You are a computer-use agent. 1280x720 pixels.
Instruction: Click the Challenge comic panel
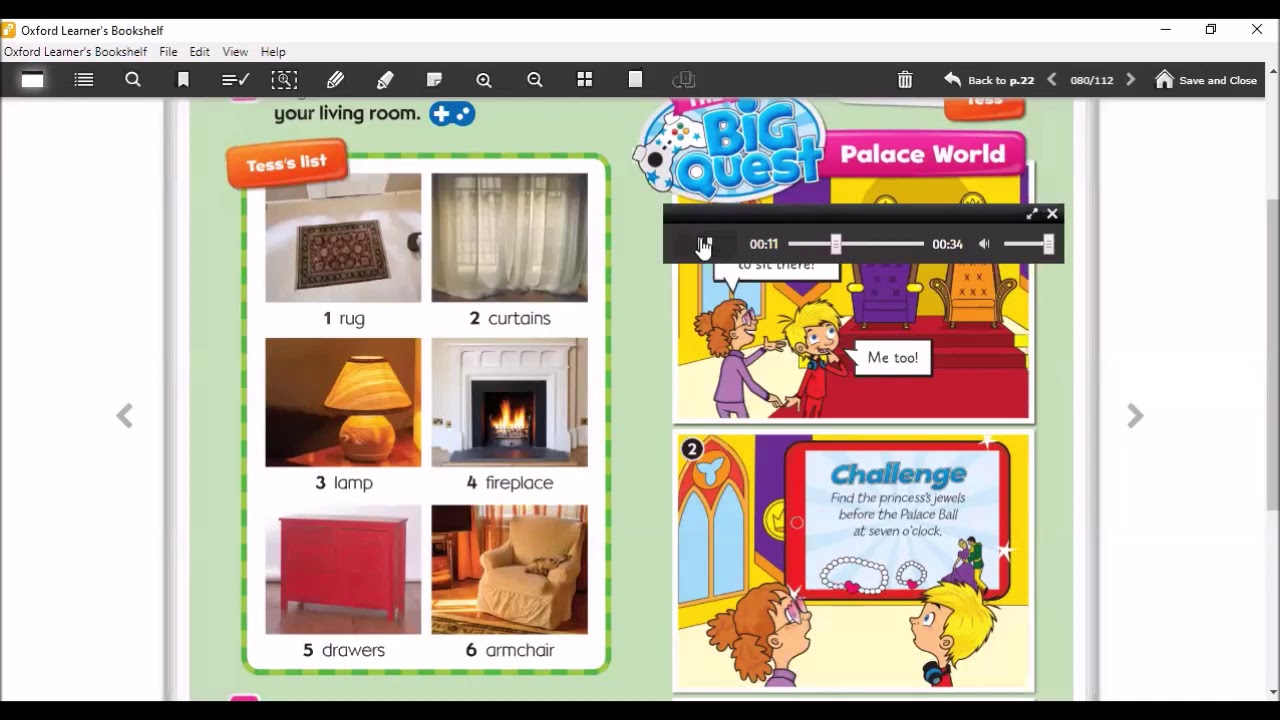point(853,561)
